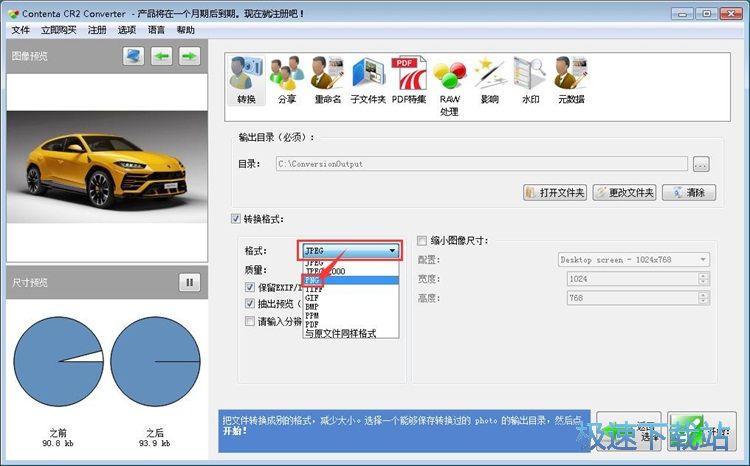Click the output directory path field
This screenshot has height=466, width=750.
tap(482, 164)
